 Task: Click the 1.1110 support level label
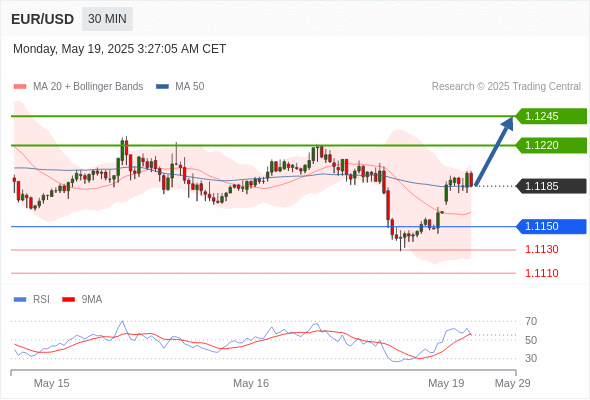[x=542, y=273]
